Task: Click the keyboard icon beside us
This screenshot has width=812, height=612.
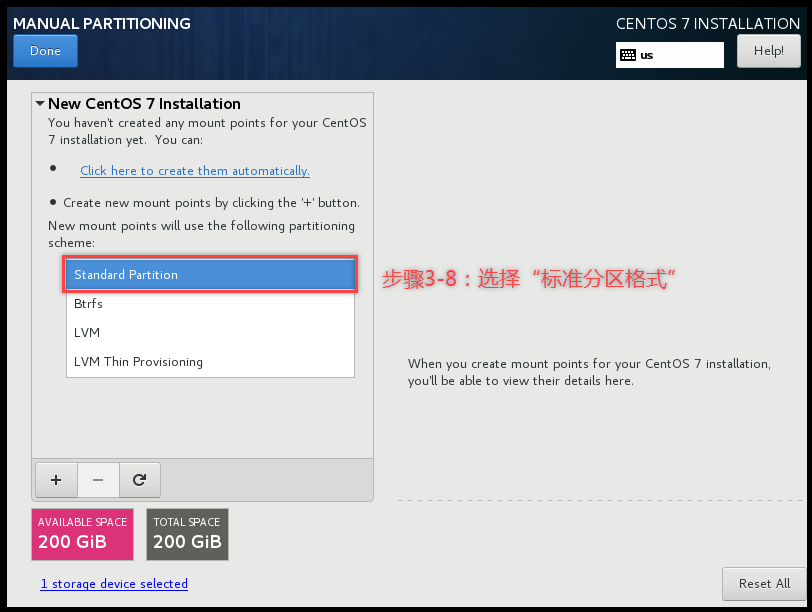Action: pyautogui.click(x=628, y=55)
